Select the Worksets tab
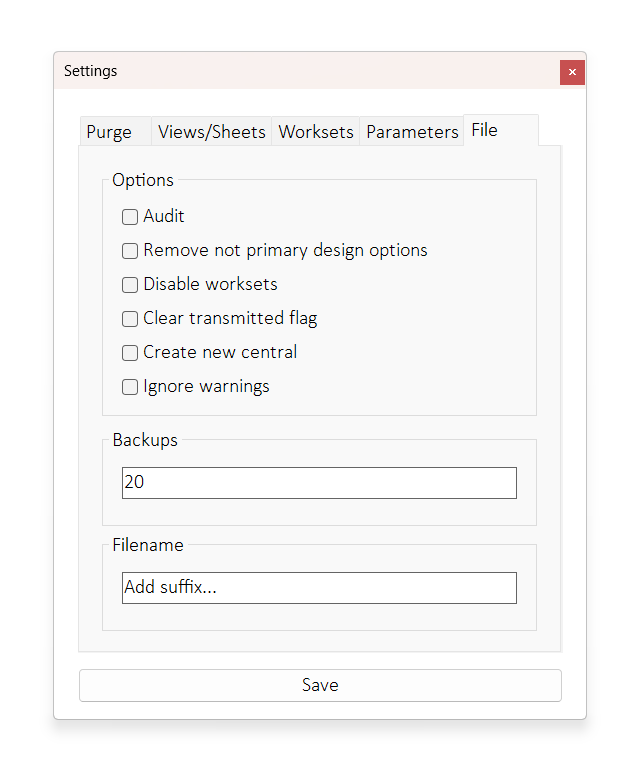The width and height of the screenshot is (644, 771). 316,132
